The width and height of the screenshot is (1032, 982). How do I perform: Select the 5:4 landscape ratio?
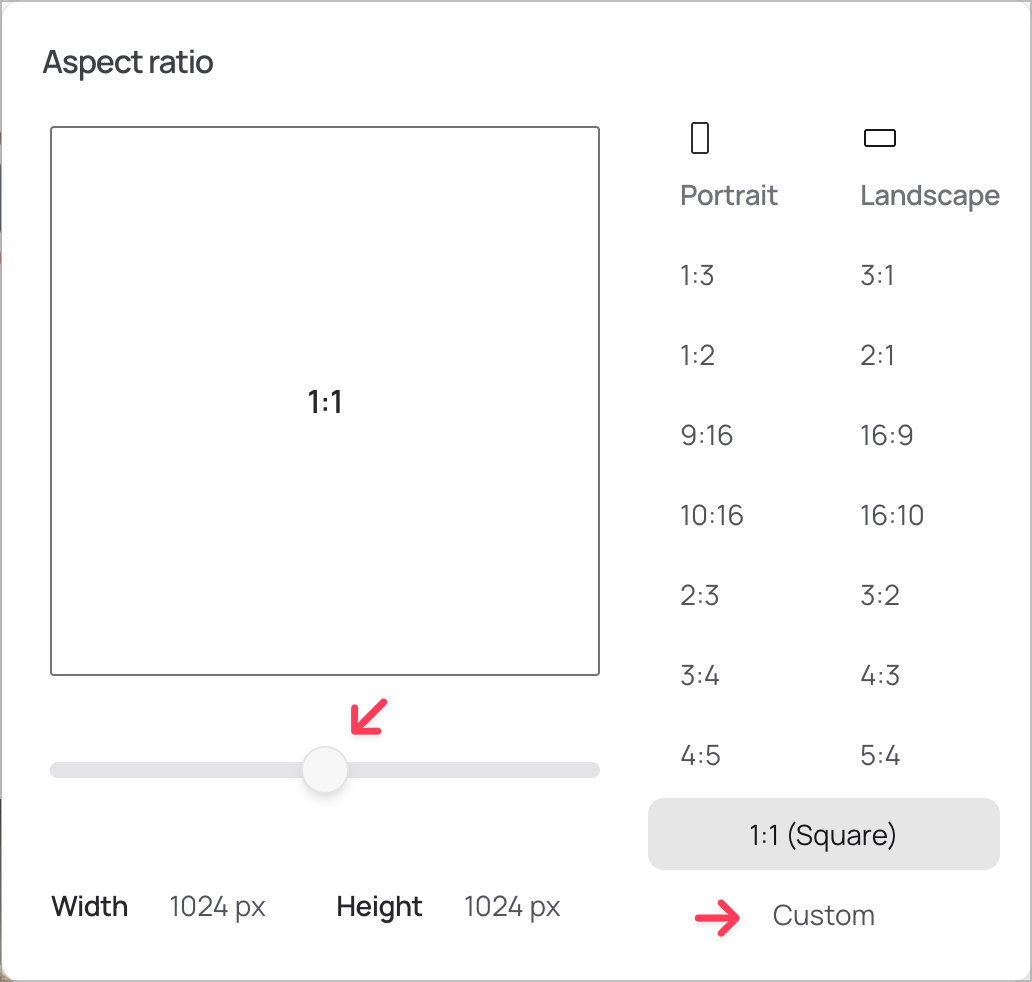(880, 755)
